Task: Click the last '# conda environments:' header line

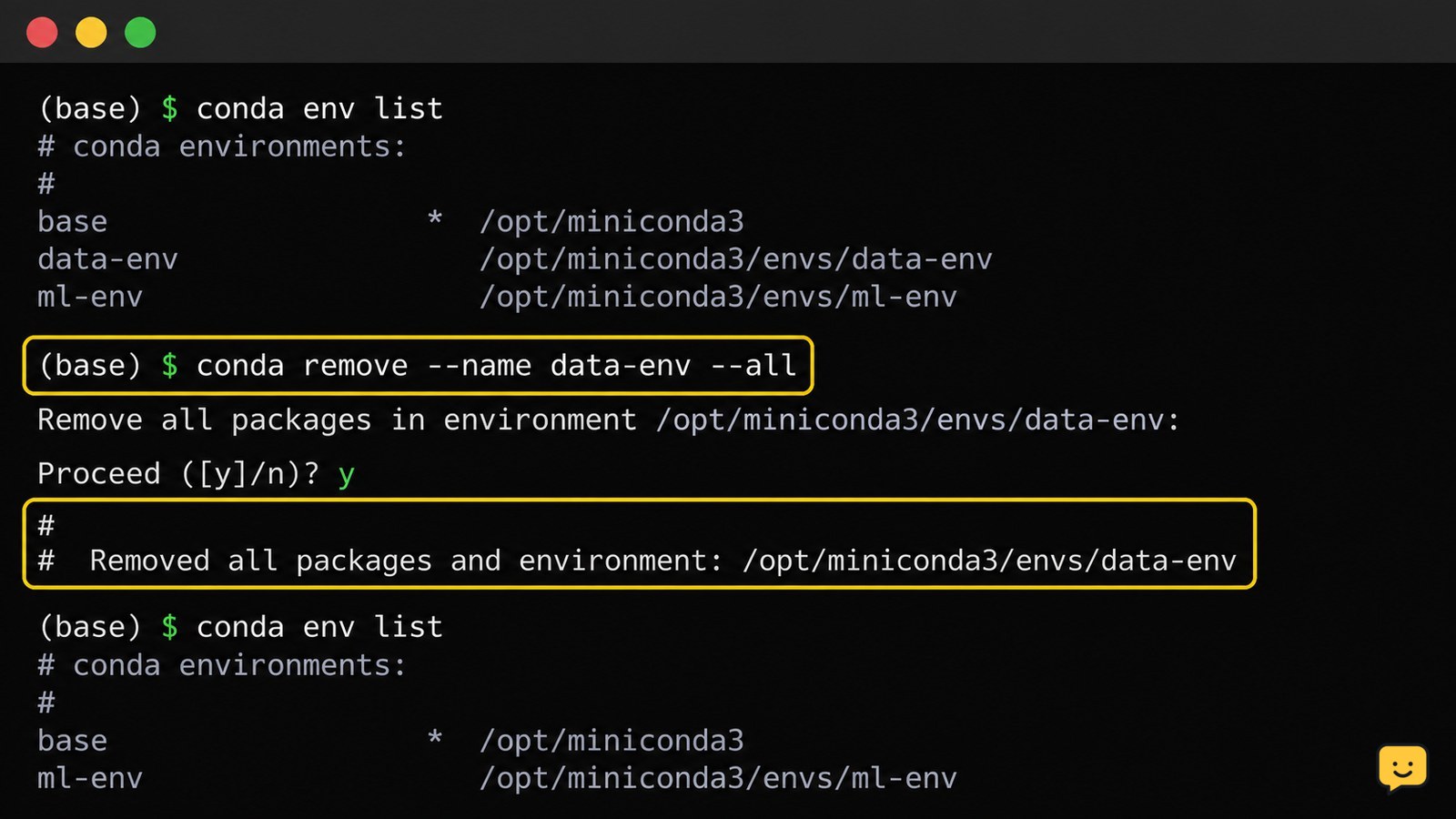Action: 222,665
